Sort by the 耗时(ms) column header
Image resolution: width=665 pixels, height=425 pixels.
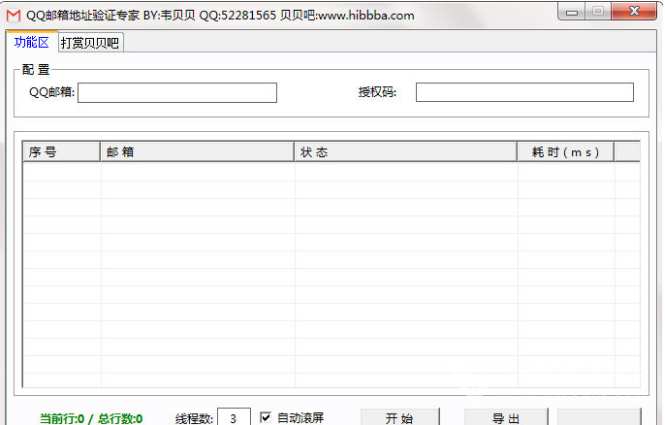(565, 152)
